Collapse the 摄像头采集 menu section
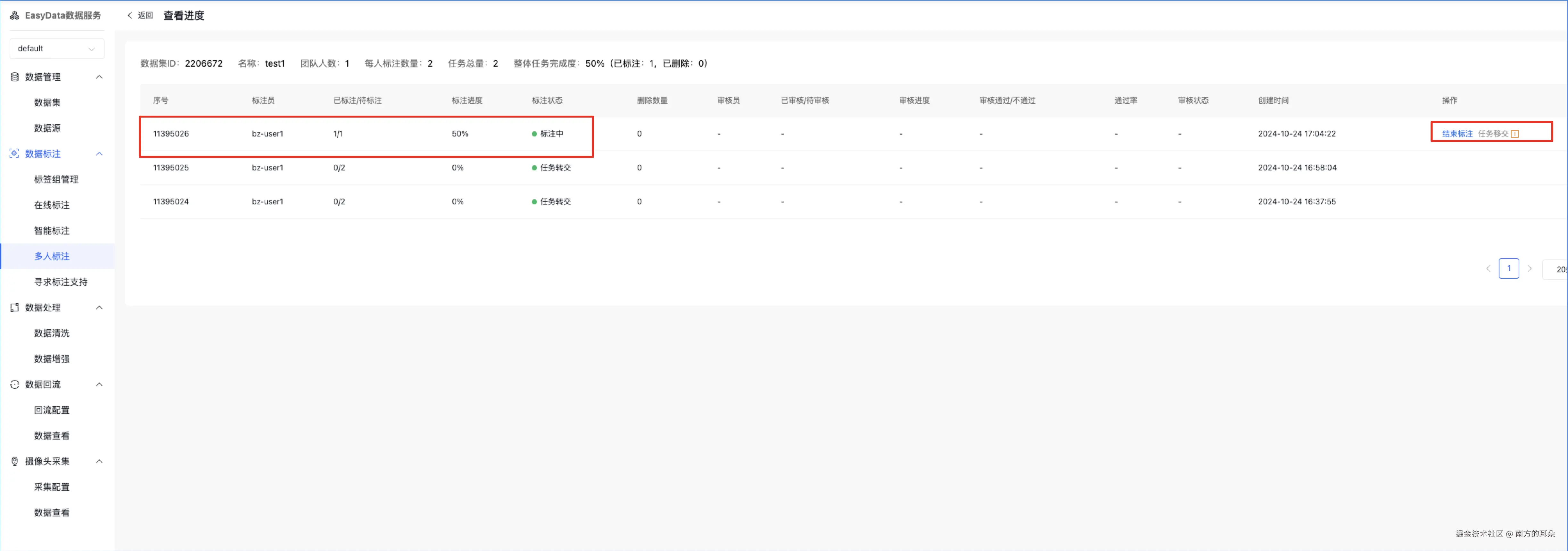The image size is (1568, 551). pyautogui.click(x=99, y=461)
